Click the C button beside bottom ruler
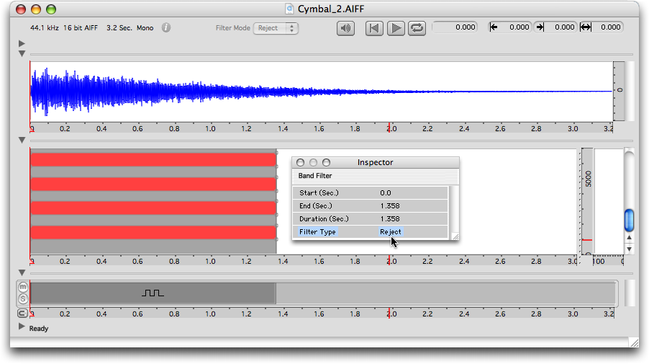The image size is (649, 364). 22,313
